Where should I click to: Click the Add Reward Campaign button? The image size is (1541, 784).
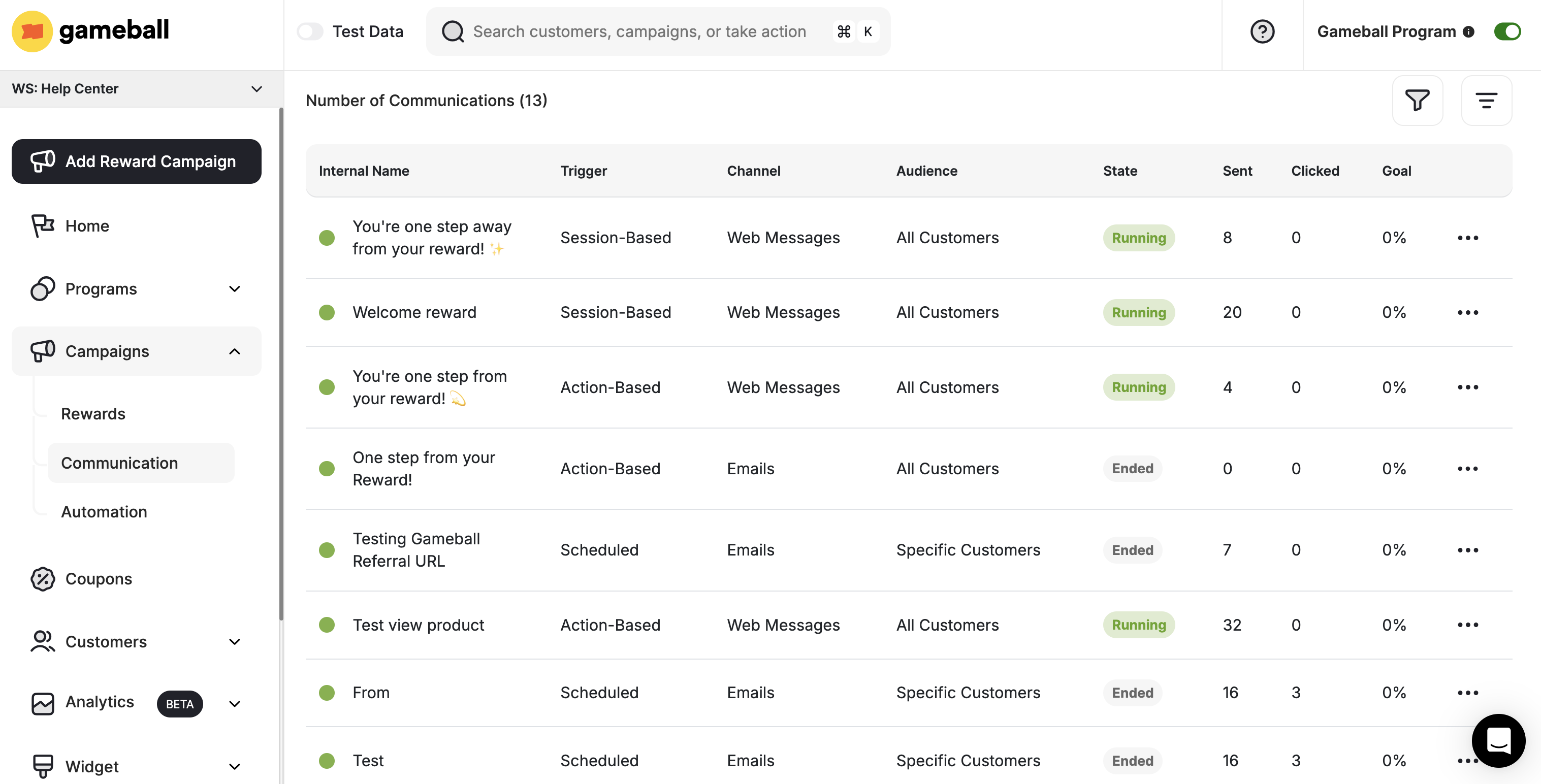click(x=137, y=161)
